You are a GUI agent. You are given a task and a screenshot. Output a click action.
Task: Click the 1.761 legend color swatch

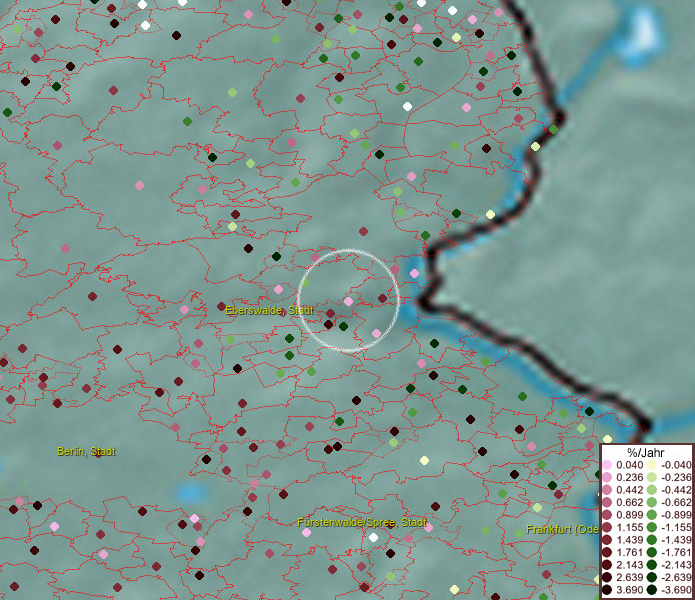coord(607,552)
